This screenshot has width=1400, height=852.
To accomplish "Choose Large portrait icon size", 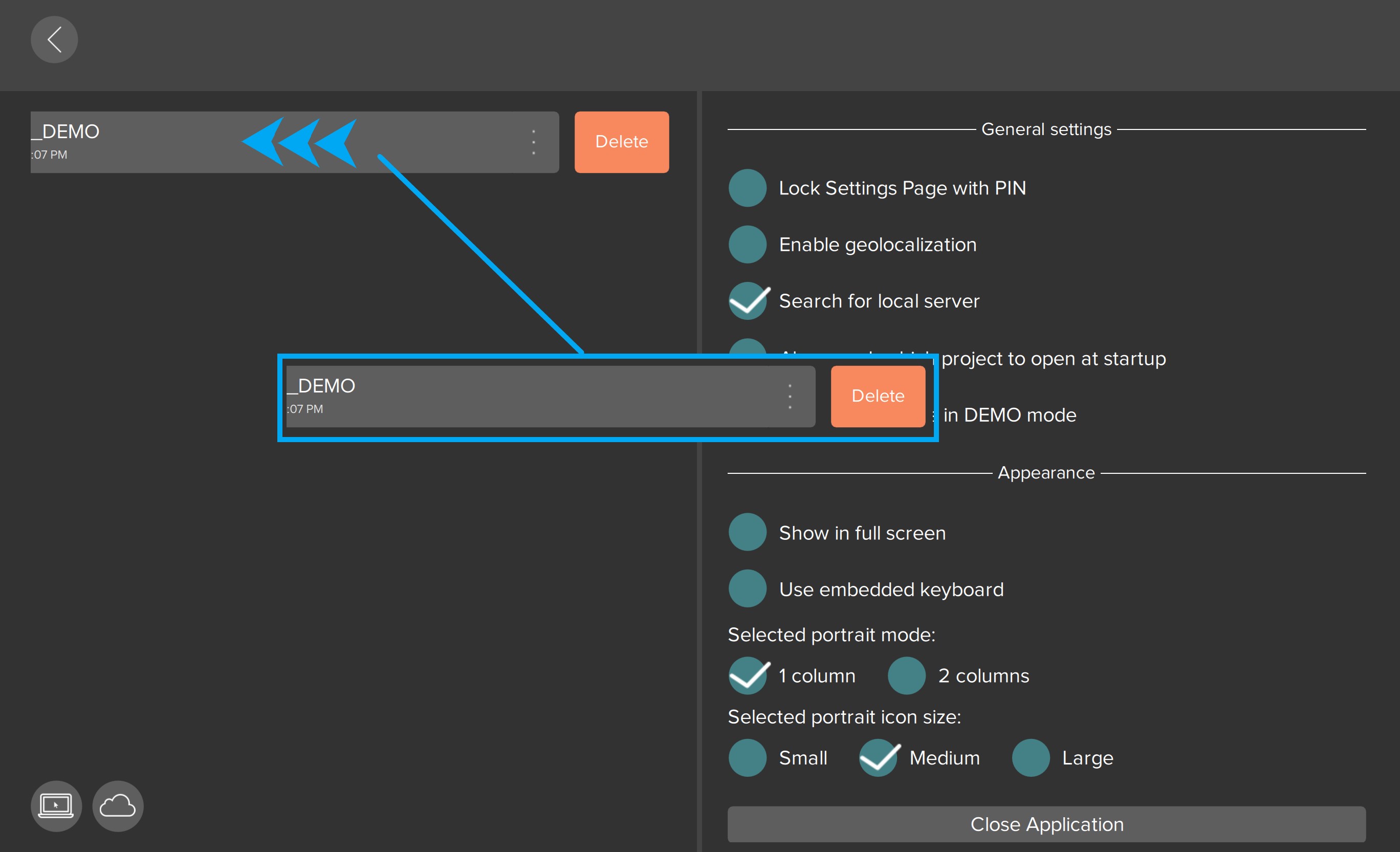I will tap(1030, 758).
